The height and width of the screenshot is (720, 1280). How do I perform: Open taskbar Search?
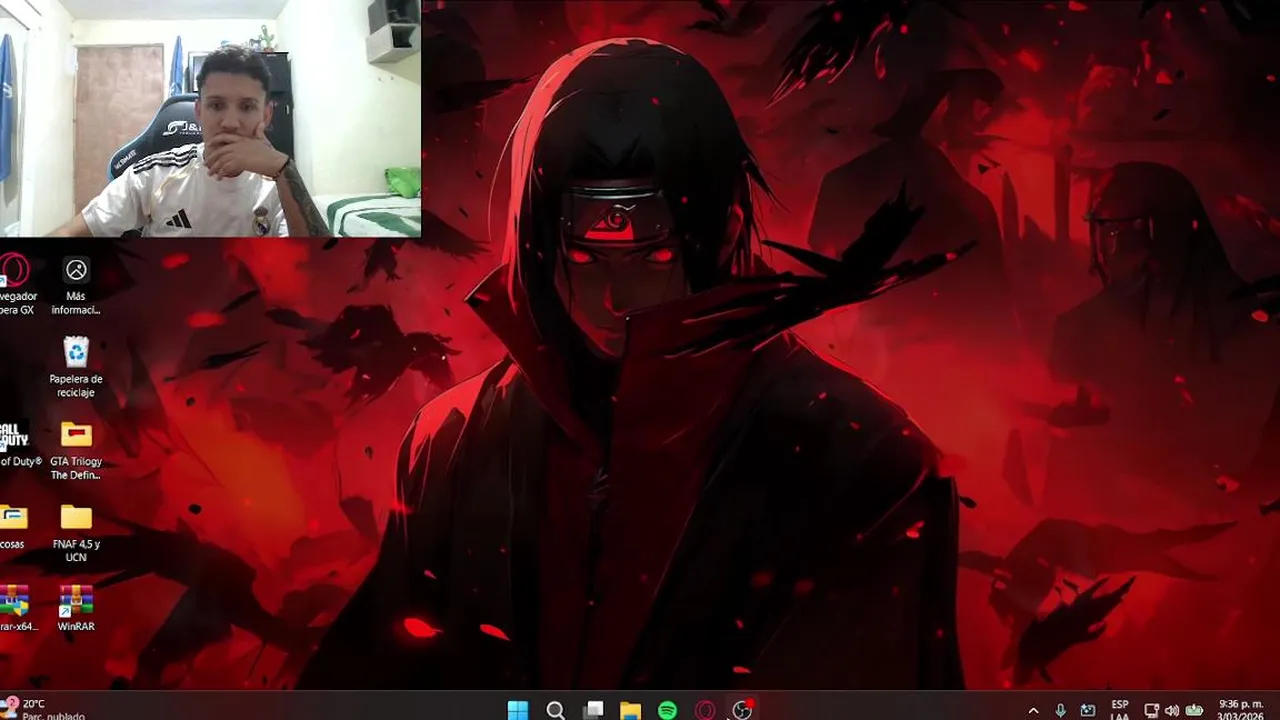pos(556,710)
